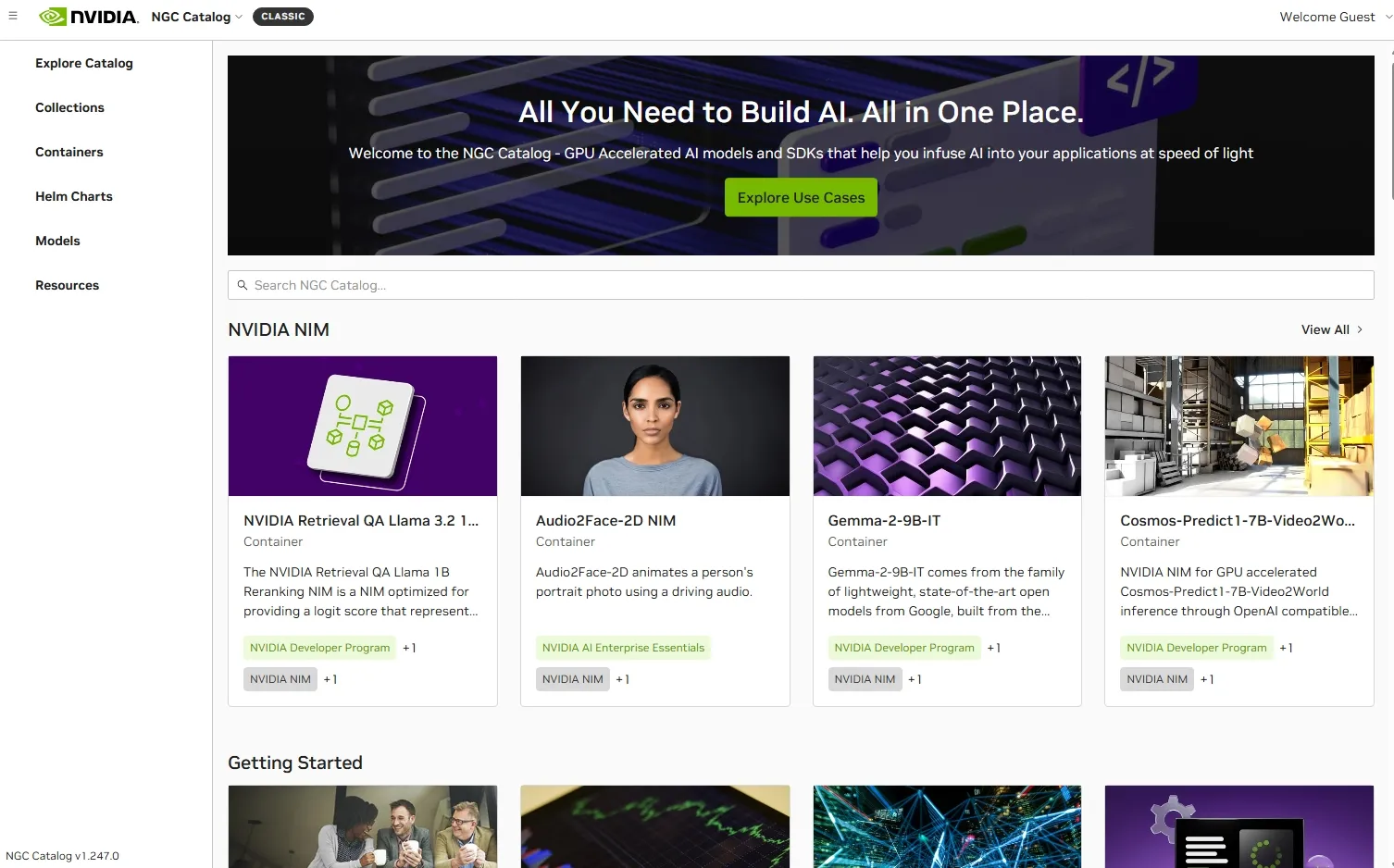Click NVIDIA Developer Program tag on Gemma card
Screen dimensions: 1394x868
click(x=904, y=648)
